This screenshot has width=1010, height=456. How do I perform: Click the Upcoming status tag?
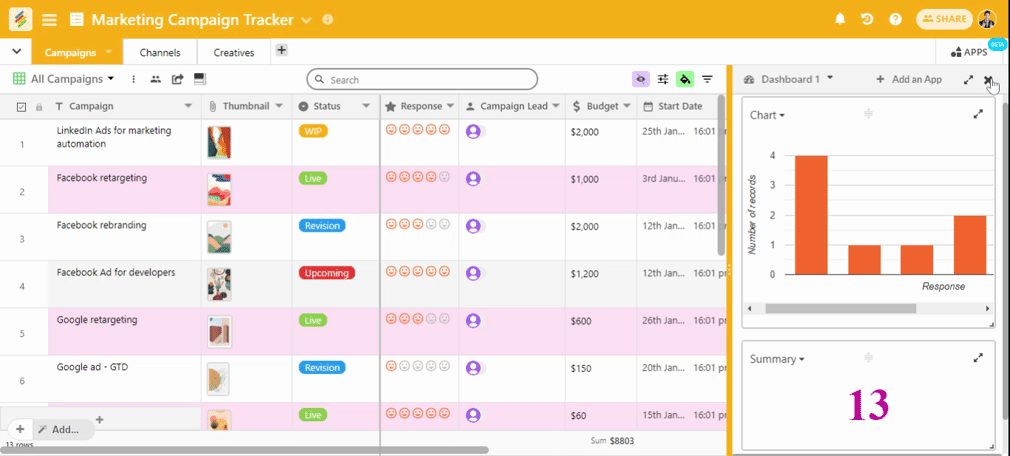(327, 273)
